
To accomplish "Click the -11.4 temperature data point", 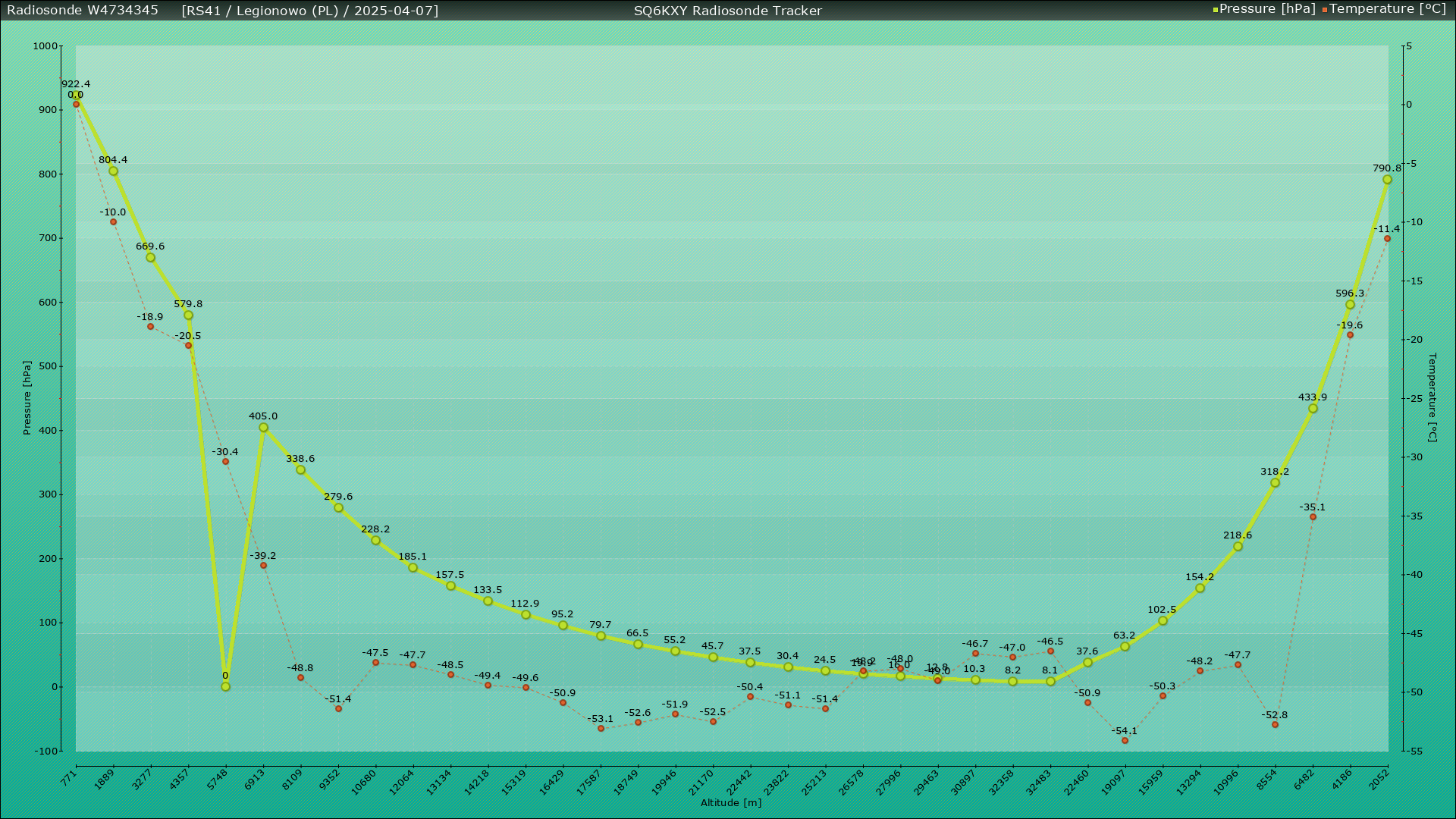I will pyautogui.click(x=1387, y=239).
